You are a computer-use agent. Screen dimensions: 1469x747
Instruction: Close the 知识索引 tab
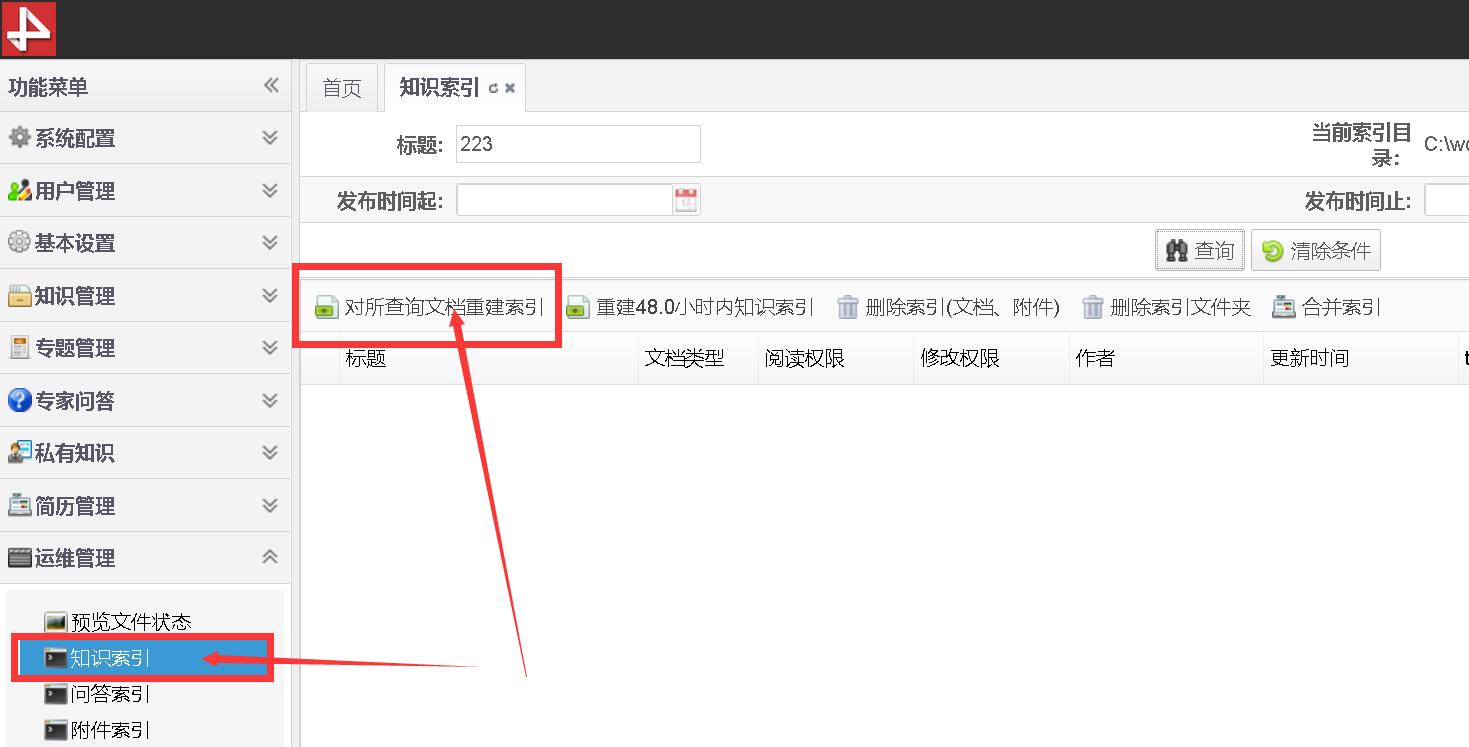510,88
